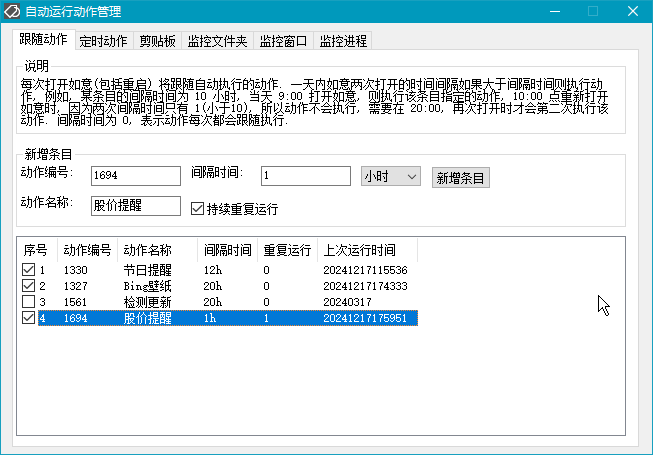Close the 自动运行动作管理 window
Viewport: 653px width, 455px height.
(633, 11)
